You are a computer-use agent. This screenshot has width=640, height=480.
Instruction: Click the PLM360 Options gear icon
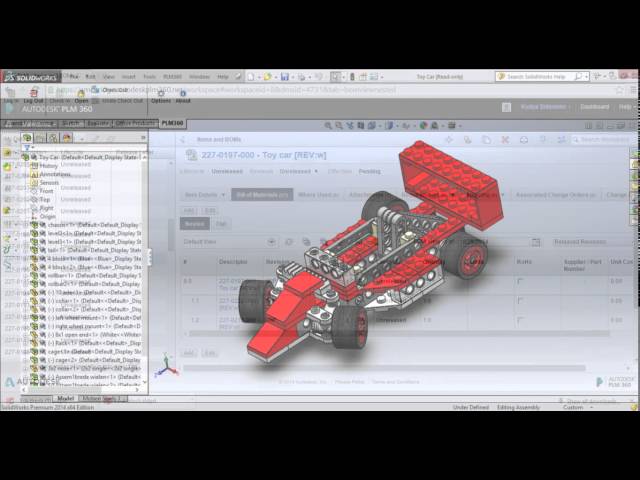click(161, 96)
